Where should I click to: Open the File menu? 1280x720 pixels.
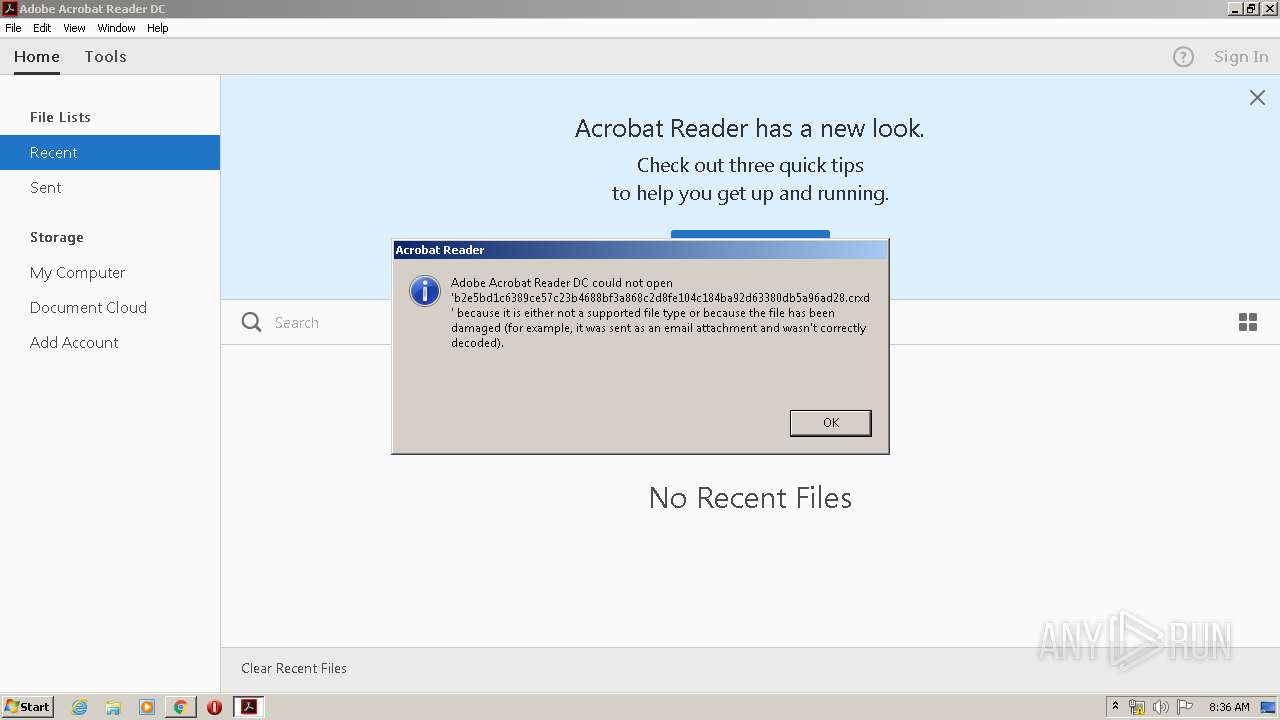point(13,28)
